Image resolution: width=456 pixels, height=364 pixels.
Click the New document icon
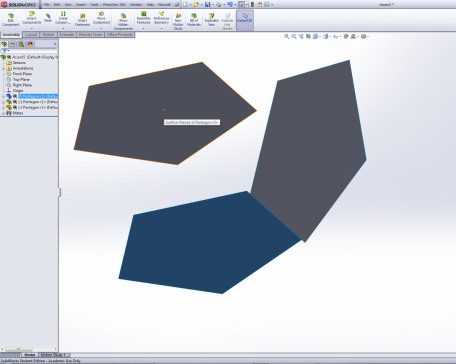click(x=185, y=4)
